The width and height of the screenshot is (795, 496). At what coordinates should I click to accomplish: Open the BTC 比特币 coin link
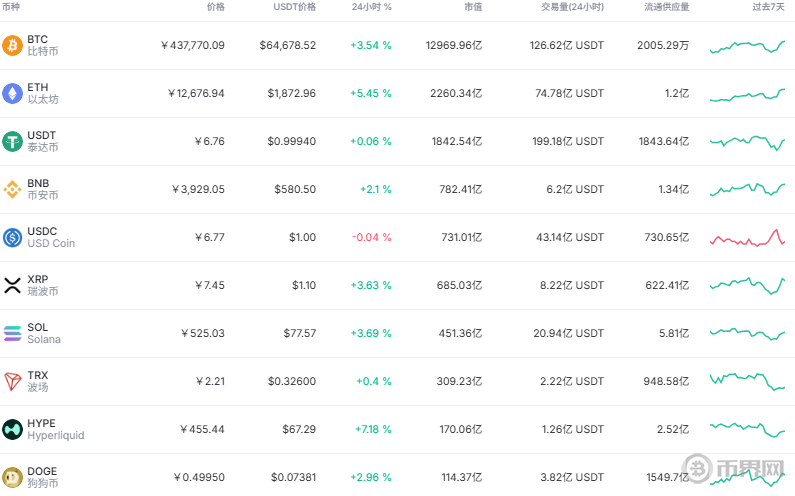click(x=43, y=45)
